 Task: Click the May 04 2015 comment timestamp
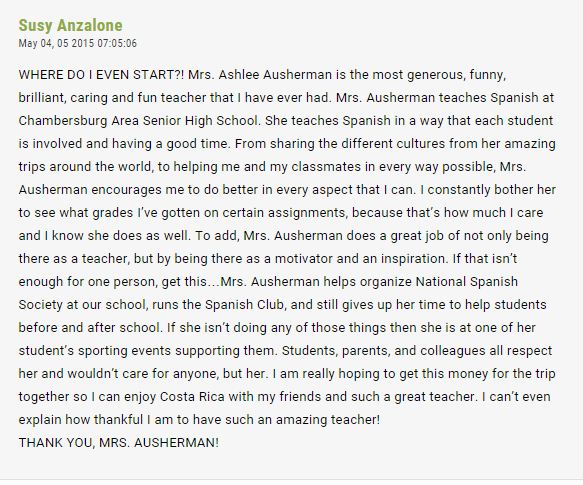click(x=78, y=43)
